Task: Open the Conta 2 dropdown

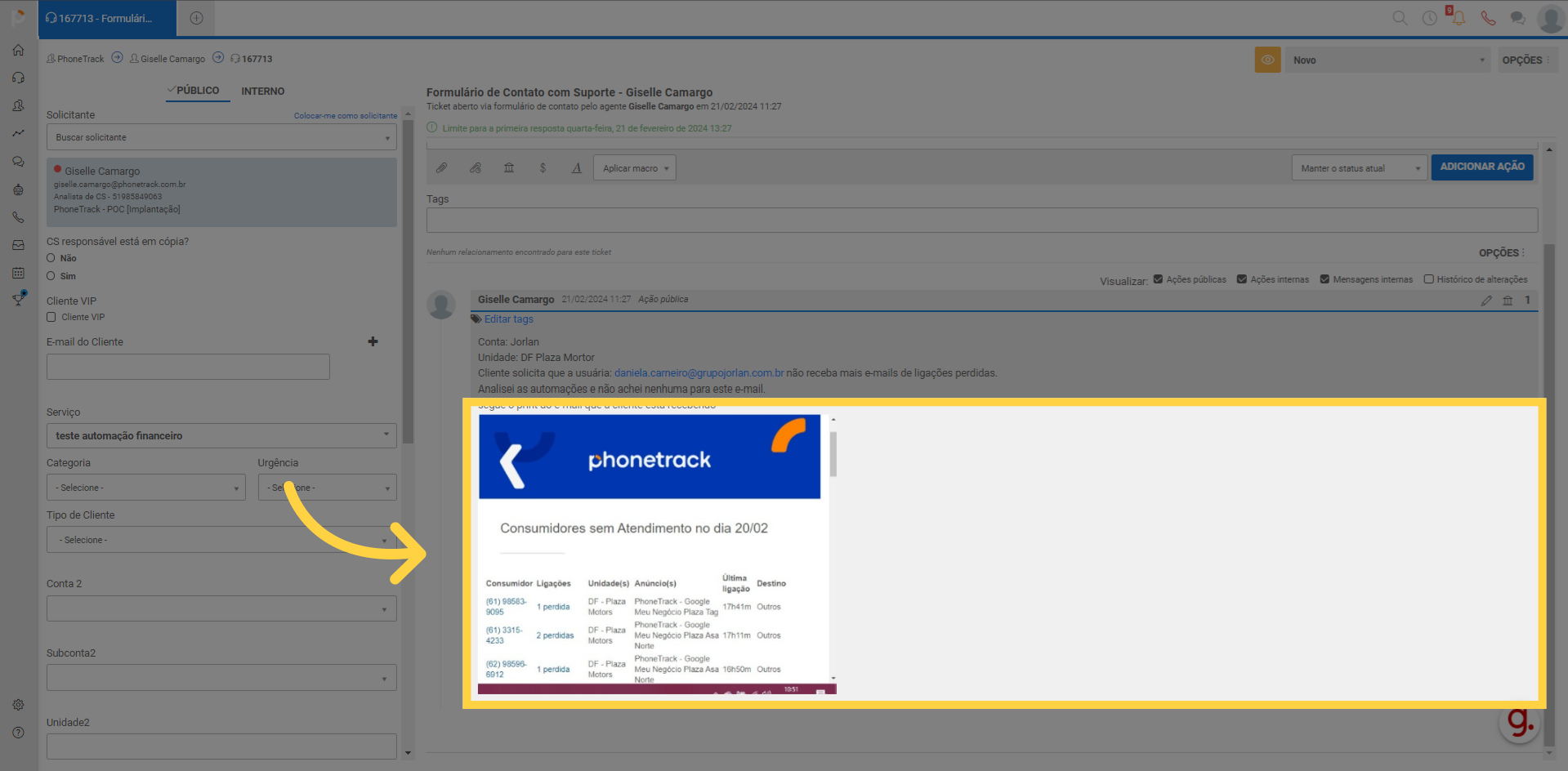Action: click(x=221, y=608)
